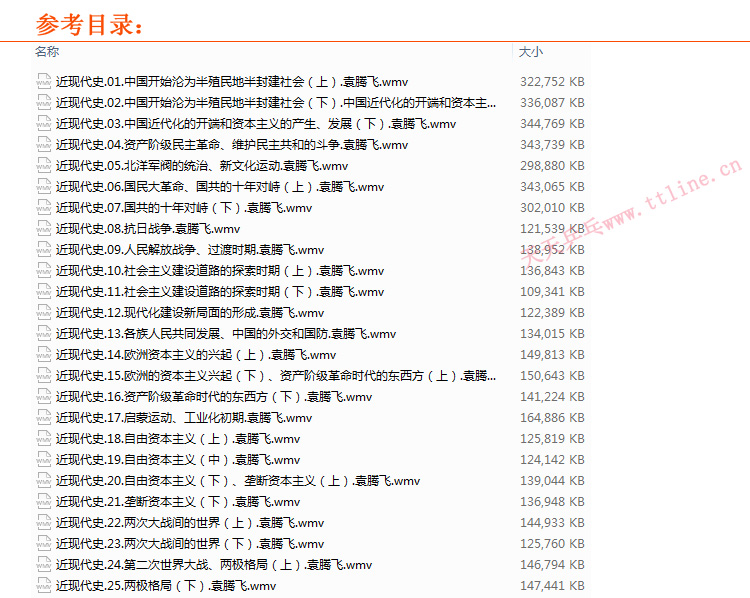750x598 pixels.
Task: Select file 近现代史.18 自由资本主义（上）
Action: (177, 439)
